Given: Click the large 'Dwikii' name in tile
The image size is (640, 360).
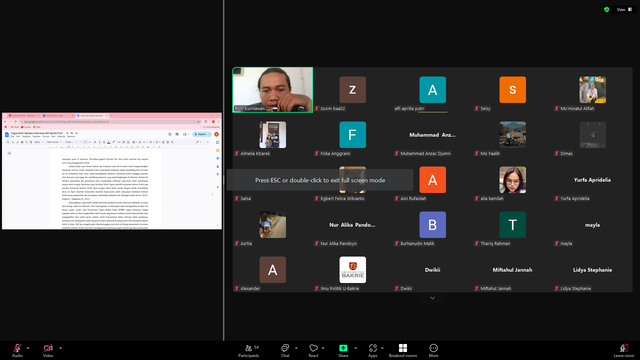Looking at the screenshot, I should 432,270.
